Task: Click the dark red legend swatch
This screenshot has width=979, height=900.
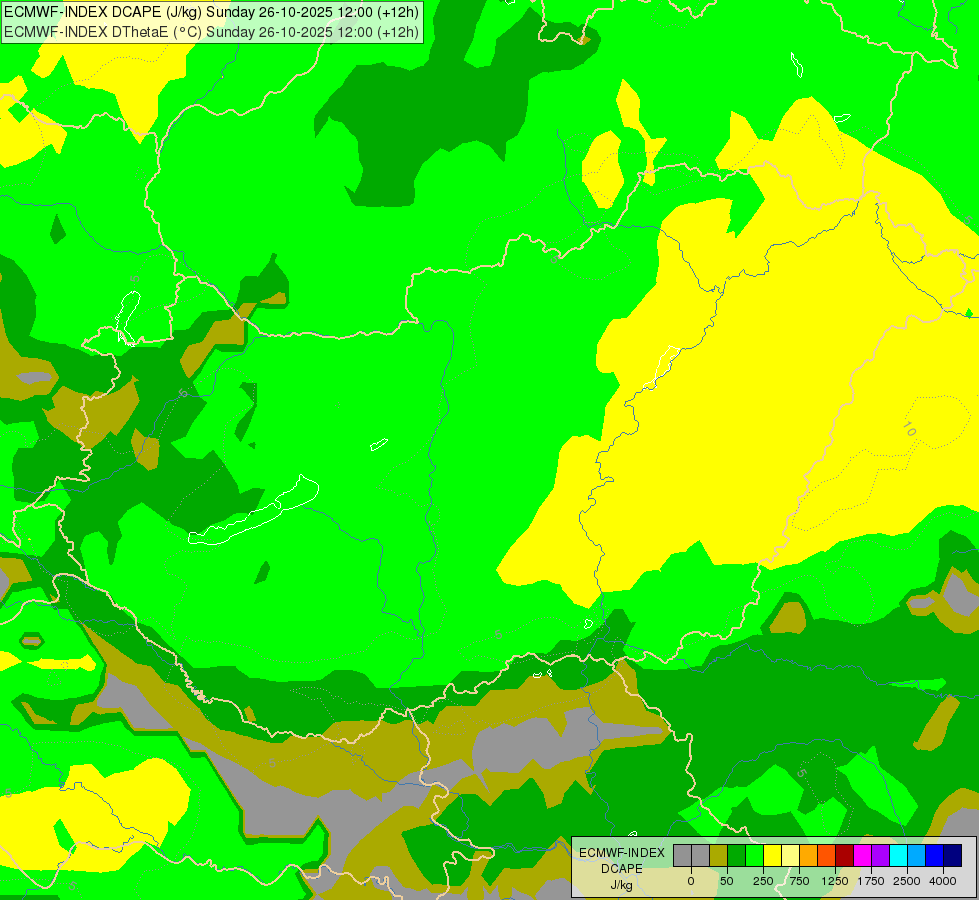Action: click(845, 856)
